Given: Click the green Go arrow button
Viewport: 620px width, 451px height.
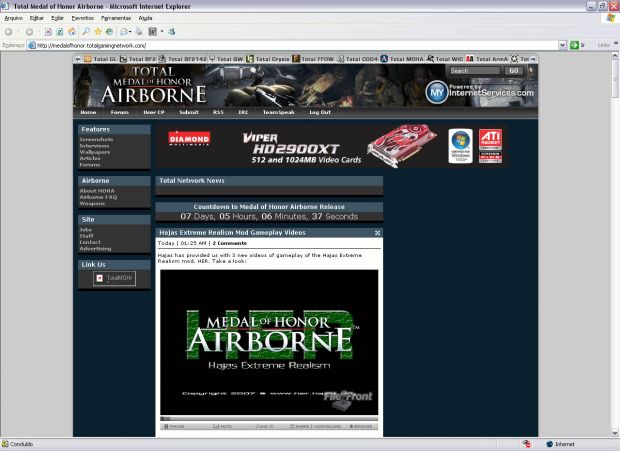Looking at the screenshot, I should coord(574,45).
